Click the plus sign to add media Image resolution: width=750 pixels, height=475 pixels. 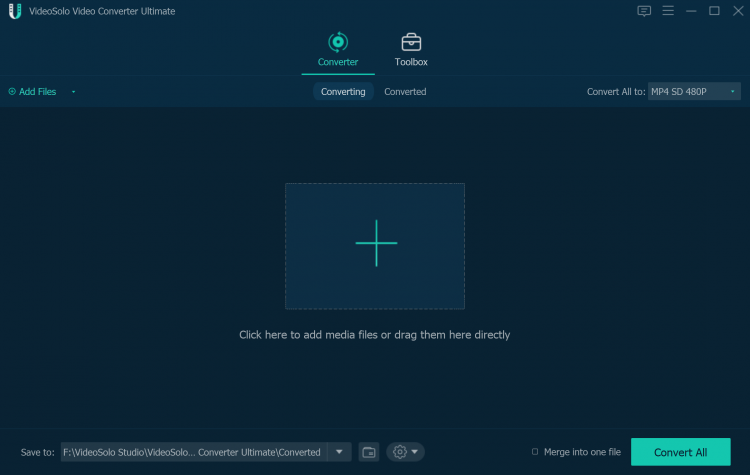click(x=376, y=243)
